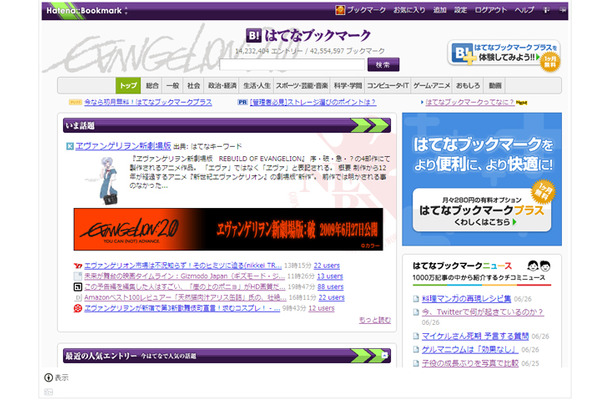Open the 子役の成長ぶりを写真で比較 news link

click(x=470, y=363)
